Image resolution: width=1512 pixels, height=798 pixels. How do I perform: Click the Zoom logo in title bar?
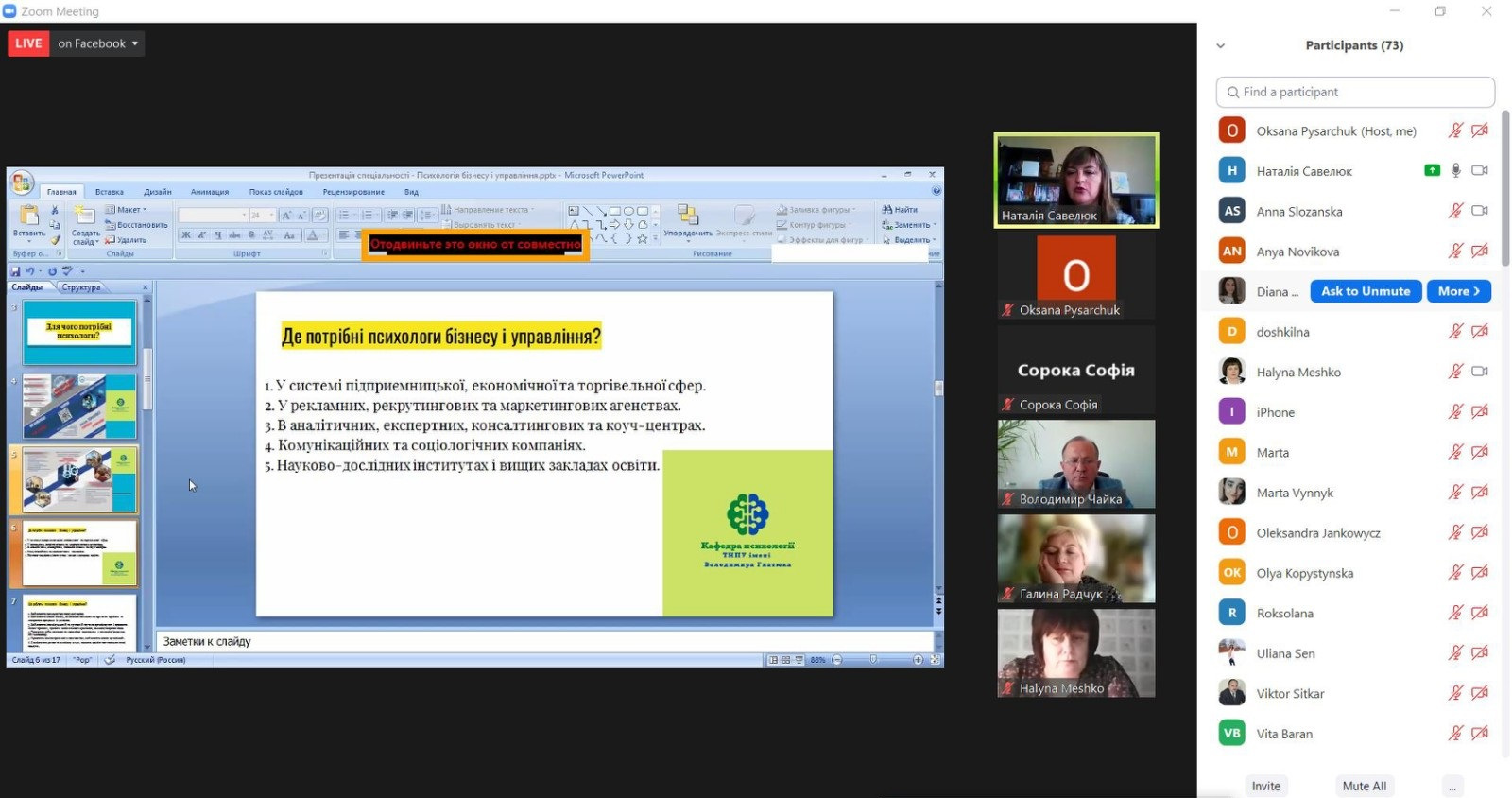(x=10, y=11)
